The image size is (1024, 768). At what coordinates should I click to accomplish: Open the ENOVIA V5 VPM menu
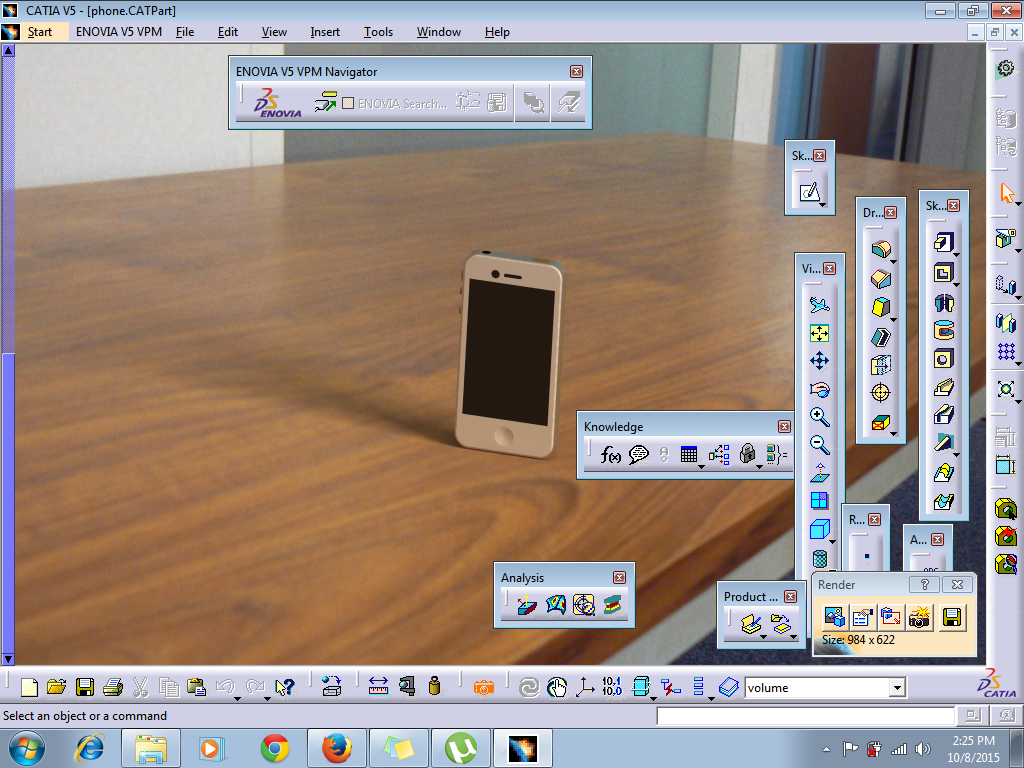click(x=119, y=32)
